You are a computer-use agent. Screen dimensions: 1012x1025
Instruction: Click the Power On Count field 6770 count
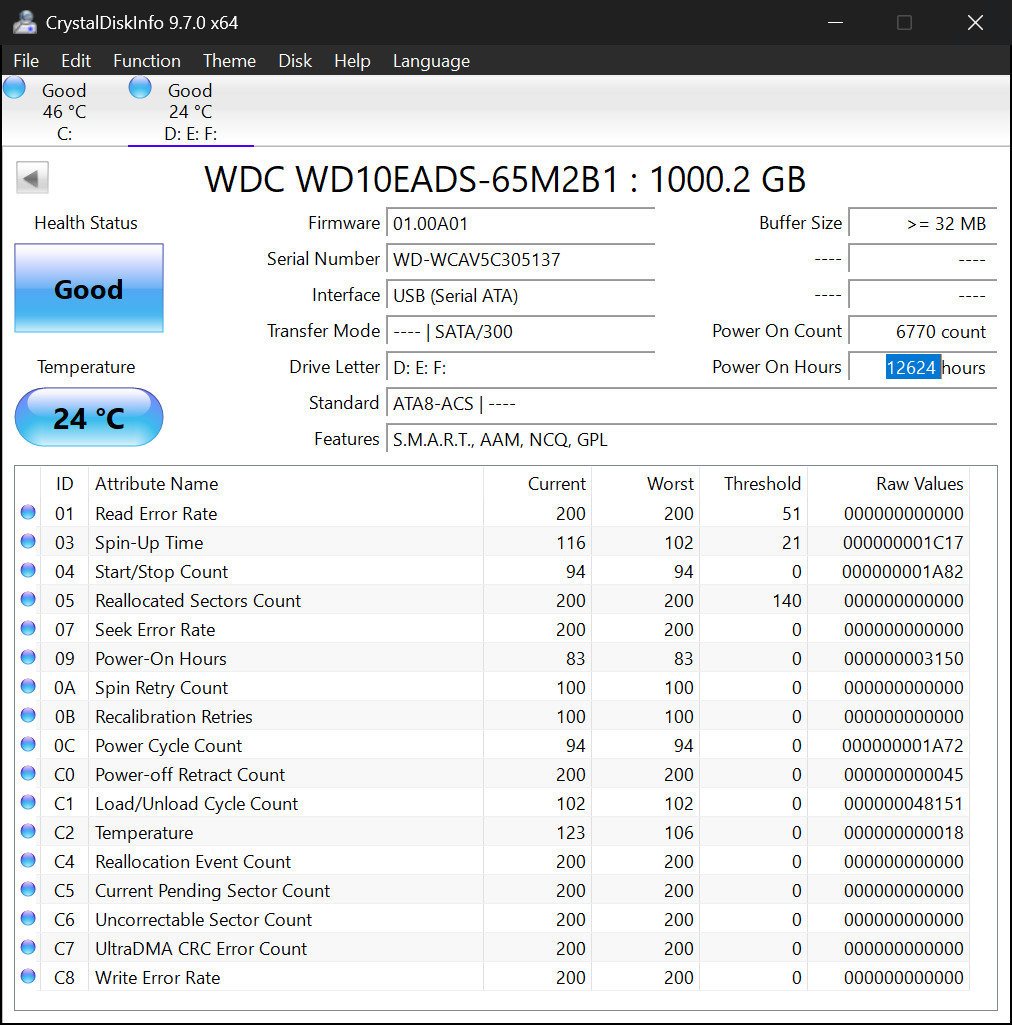(923, 331)
